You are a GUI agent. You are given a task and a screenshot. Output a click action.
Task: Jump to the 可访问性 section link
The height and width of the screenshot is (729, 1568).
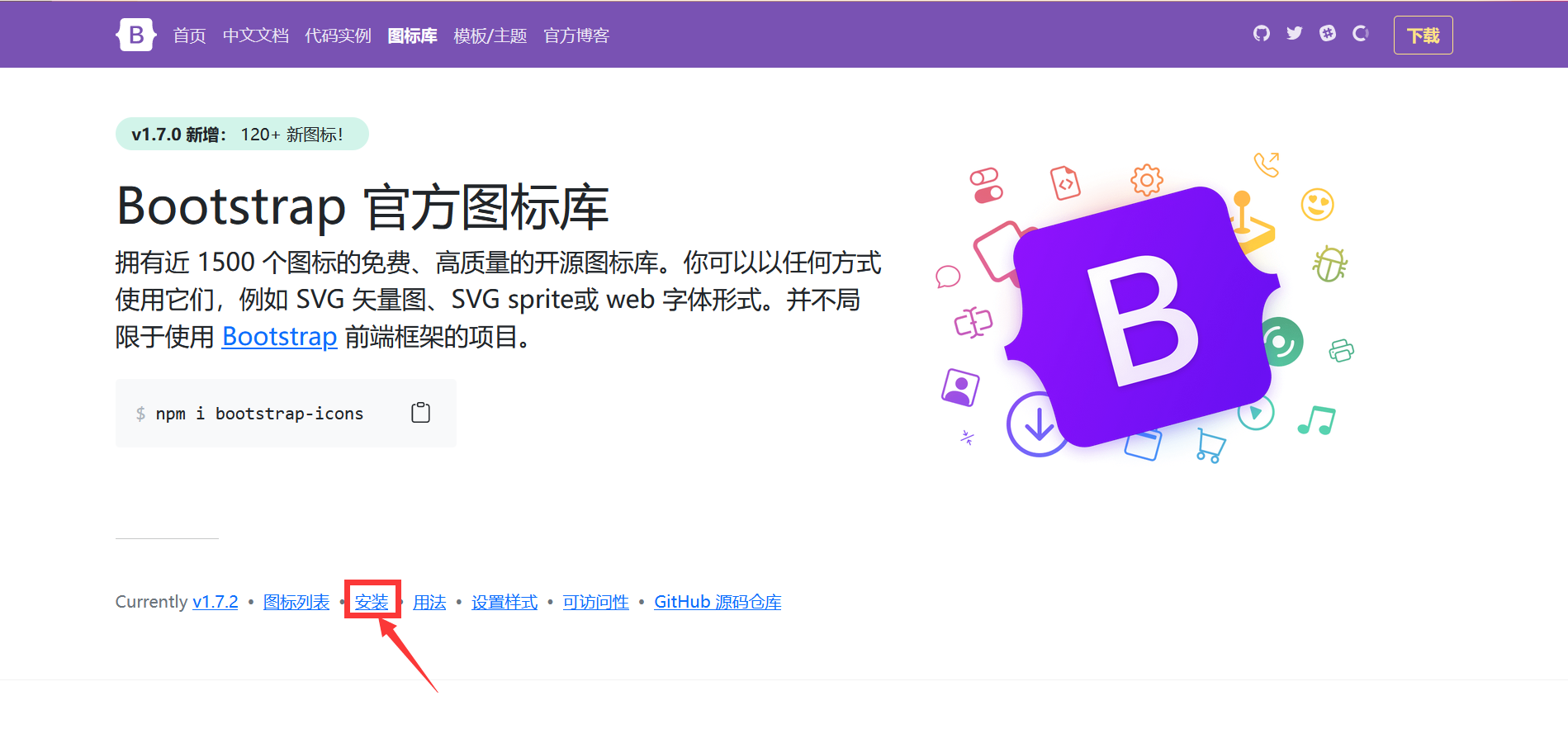tap(595, 602)
